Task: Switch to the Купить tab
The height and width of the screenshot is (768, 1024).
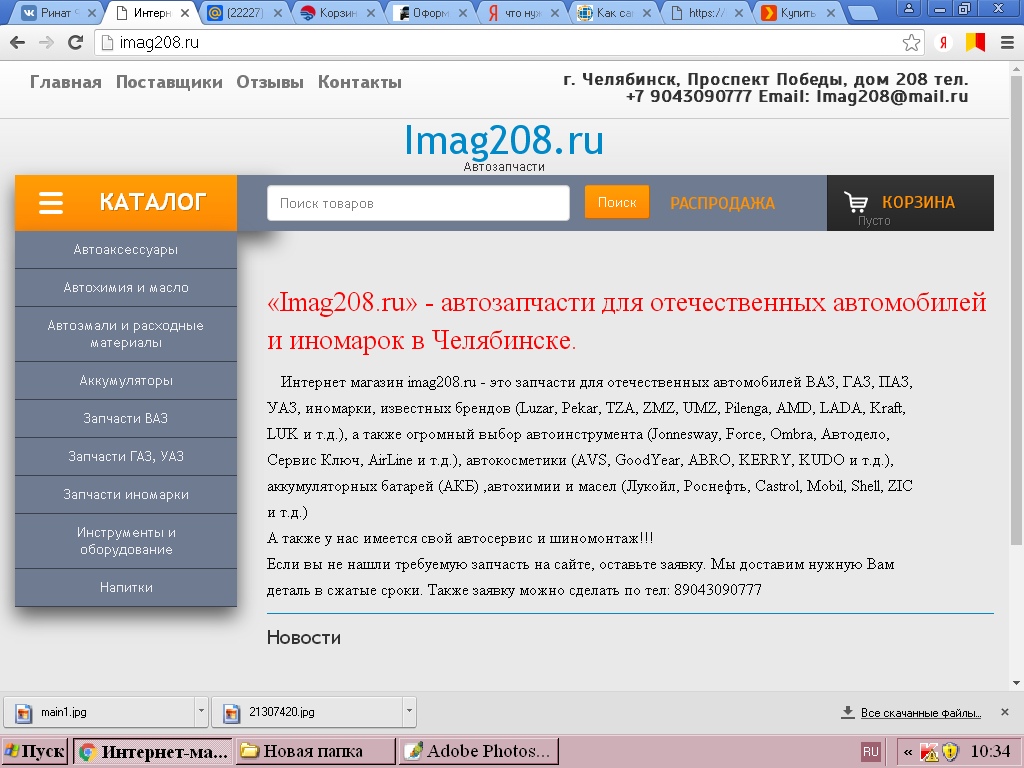Action: coord(799,12)
